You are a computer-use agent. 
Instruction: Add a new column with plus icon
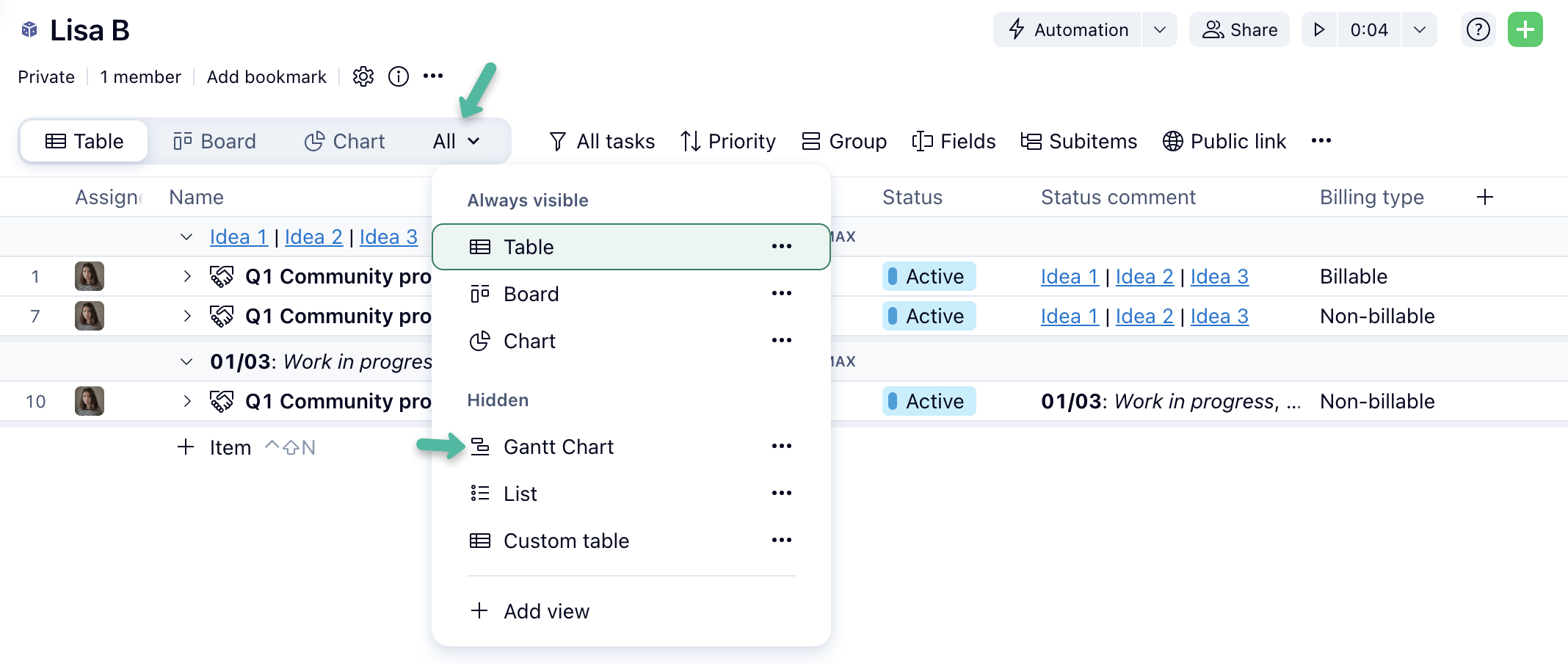pyautogui.click(x=1484, y=197)
